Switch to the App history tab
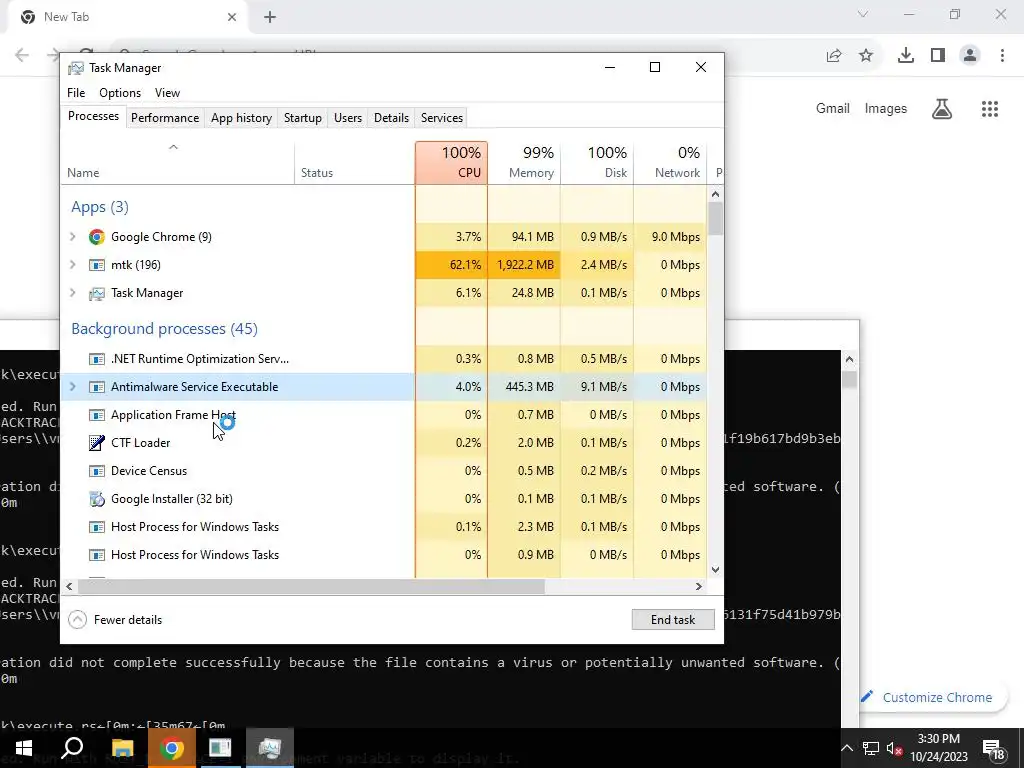This screenshot has width=1024, height=768. coord(241,118)
